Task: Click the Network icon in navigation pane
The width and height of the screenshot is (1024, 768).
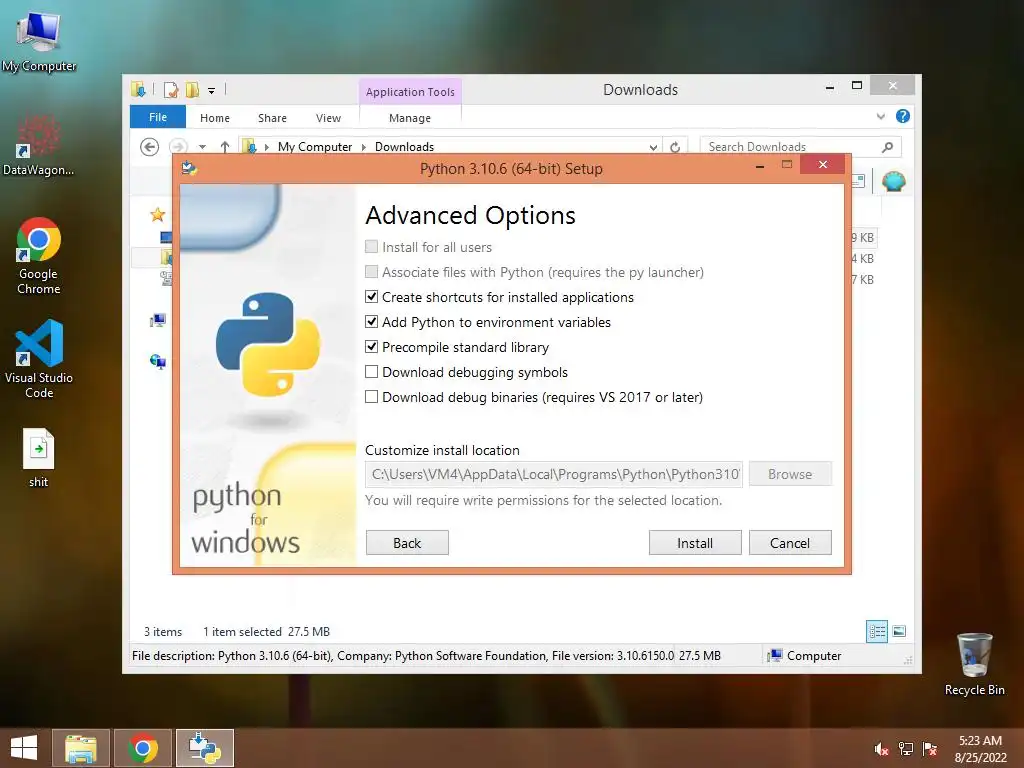Action: pyautogui.click(x=157, y=361)
